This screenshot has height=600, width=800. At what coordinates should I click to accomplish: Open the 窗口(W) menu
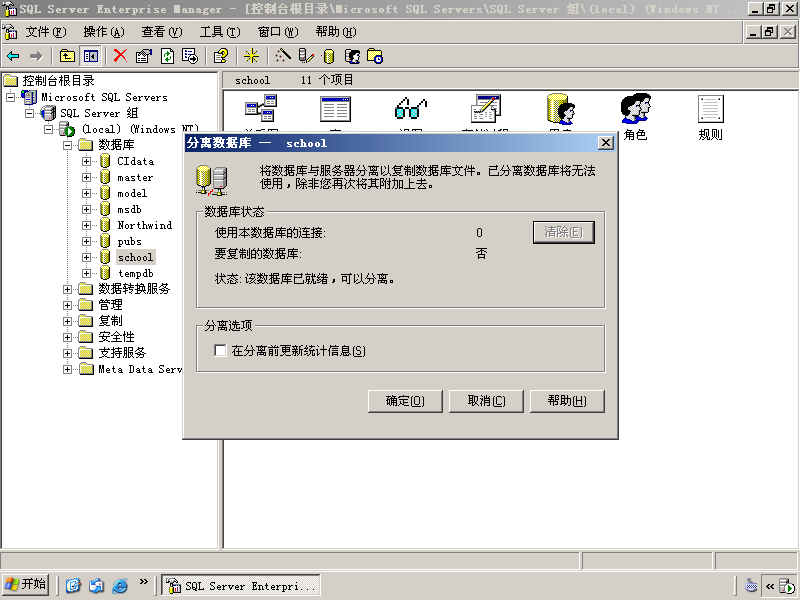278,32
